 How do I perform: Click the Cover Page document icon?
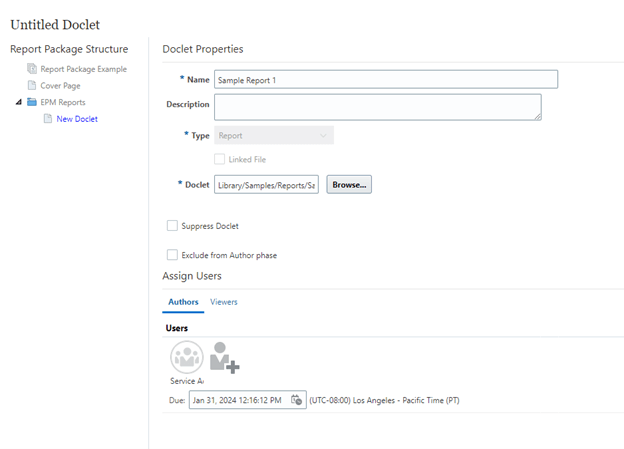click(x=32, y=86)
